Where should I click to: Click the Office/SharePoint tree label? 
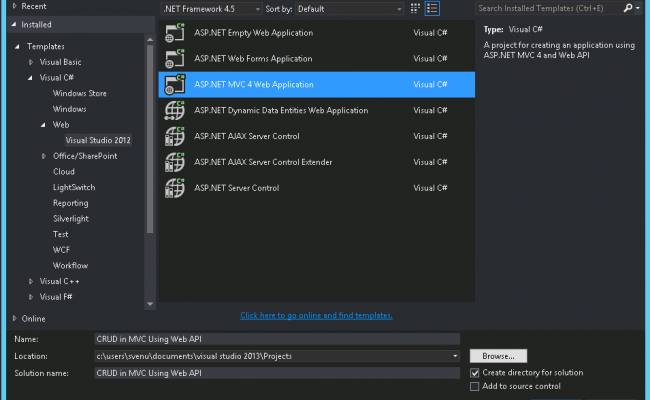[x=85, y=156]
